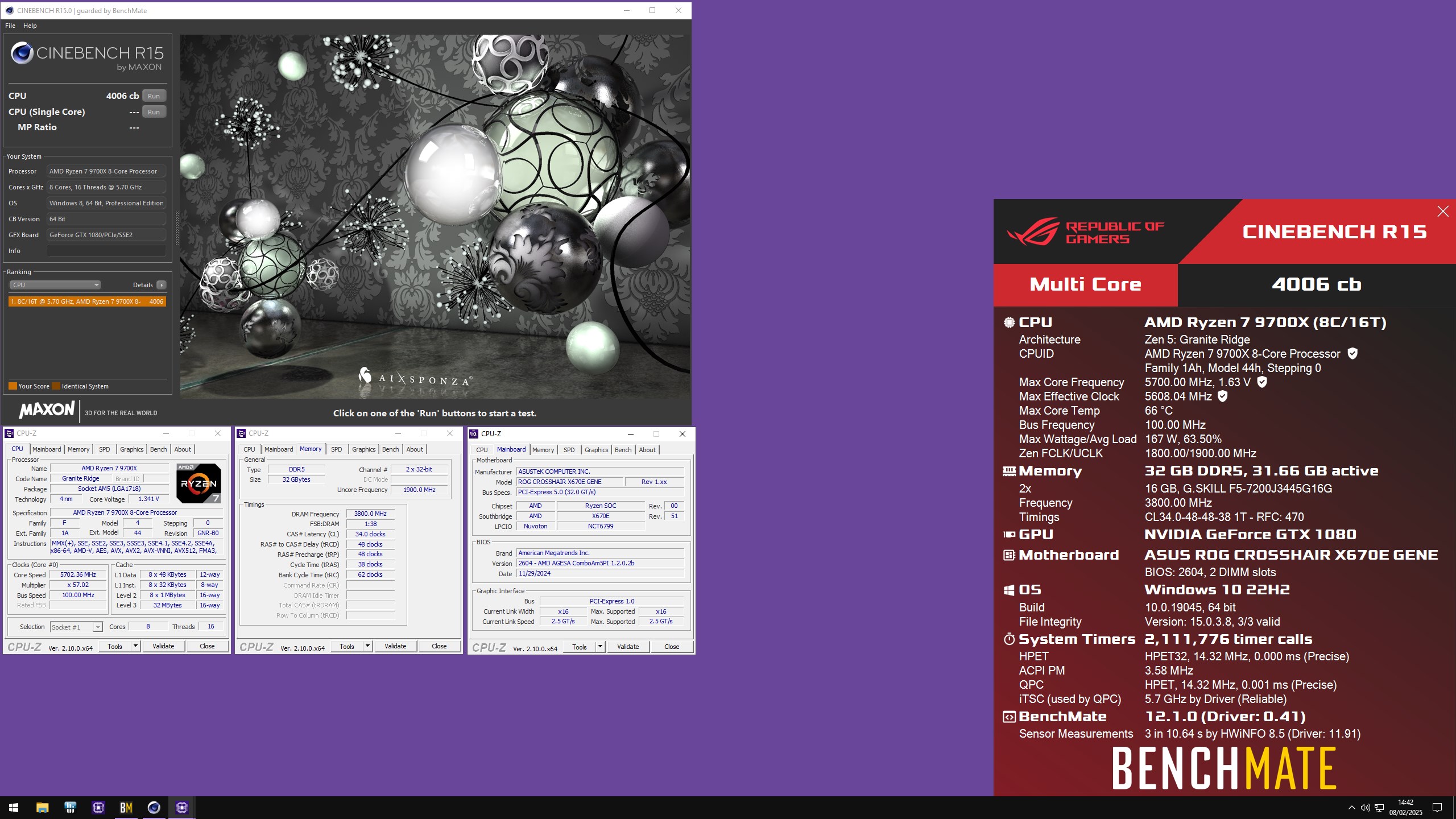Click the Windows OS icon in BenchMate panel

coord(1009,590)
